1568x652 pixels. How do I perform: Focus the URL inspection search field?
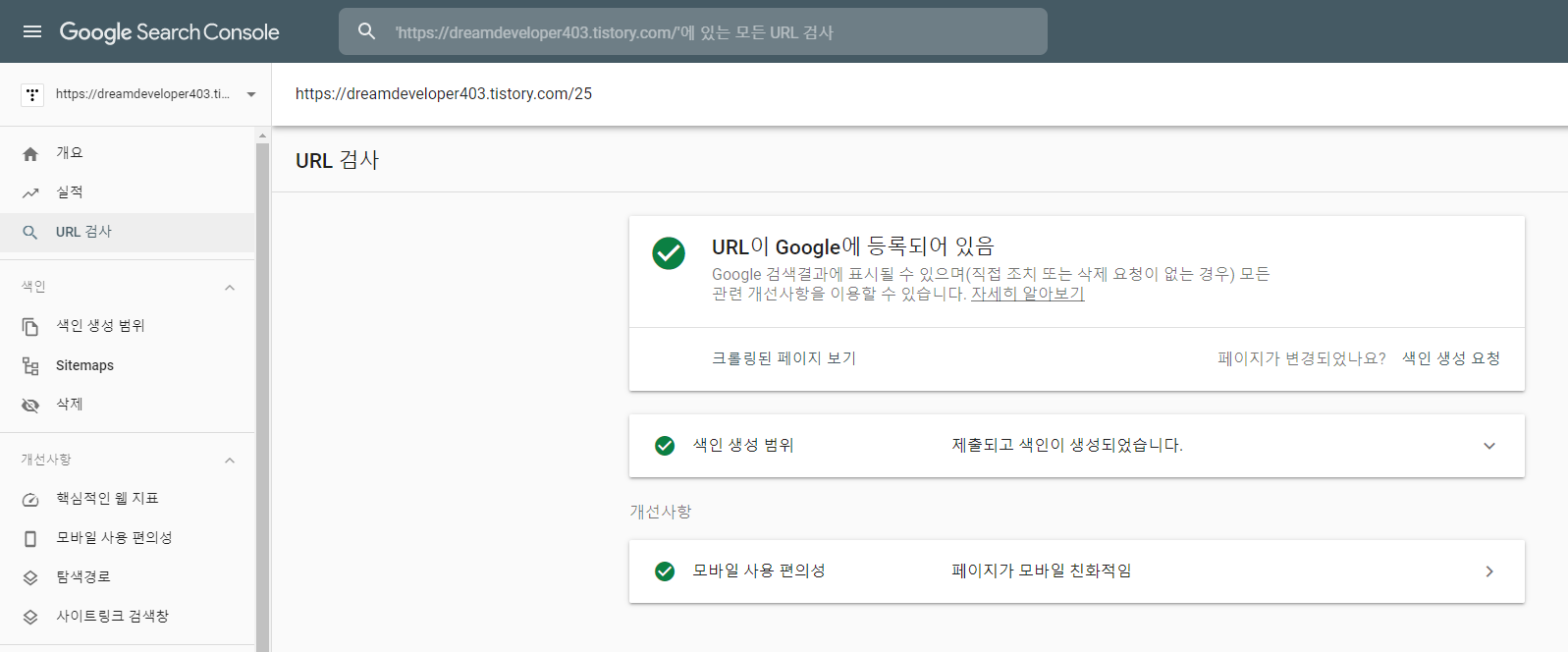coord(693,31)
